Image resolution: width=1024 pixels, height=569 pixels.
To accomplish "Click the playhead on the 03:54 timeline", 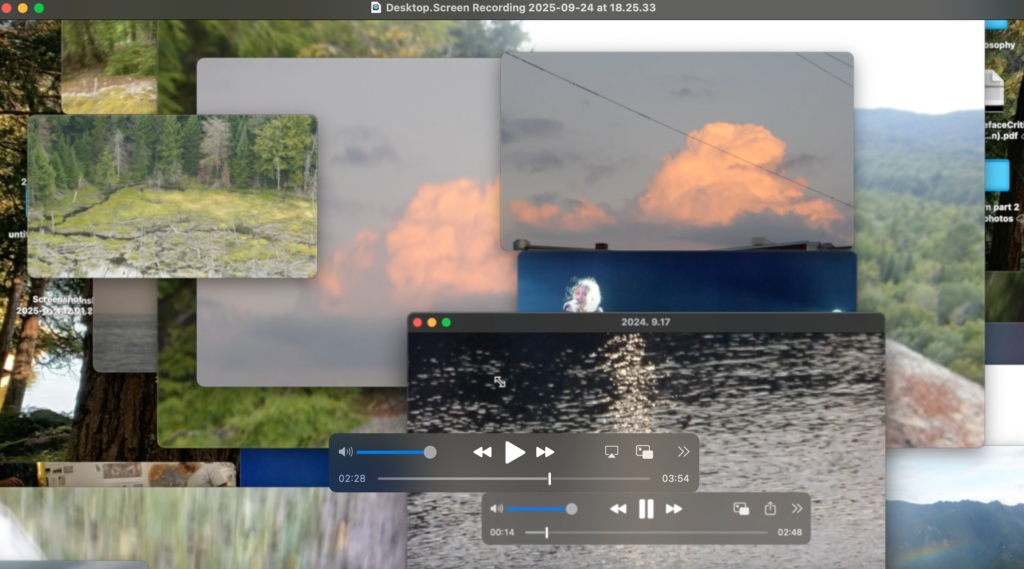I will pos(549,479).
